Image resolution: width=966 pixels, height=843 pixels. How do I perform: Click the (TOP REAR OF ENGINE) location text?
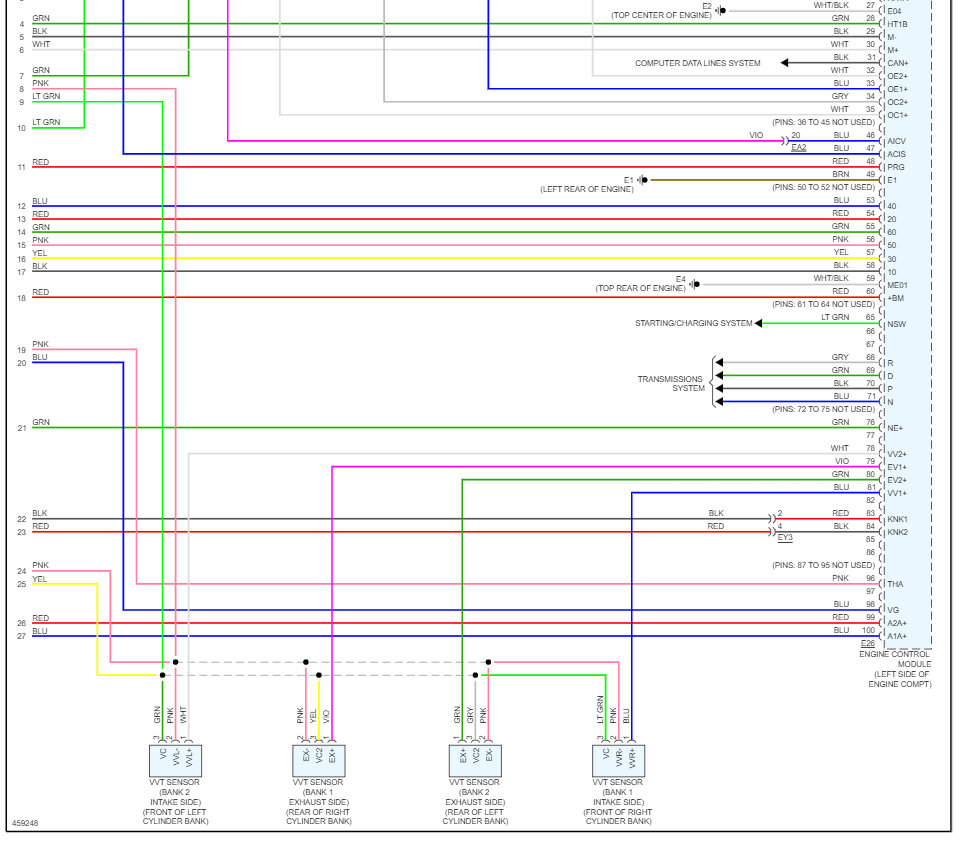click(640, 288)
